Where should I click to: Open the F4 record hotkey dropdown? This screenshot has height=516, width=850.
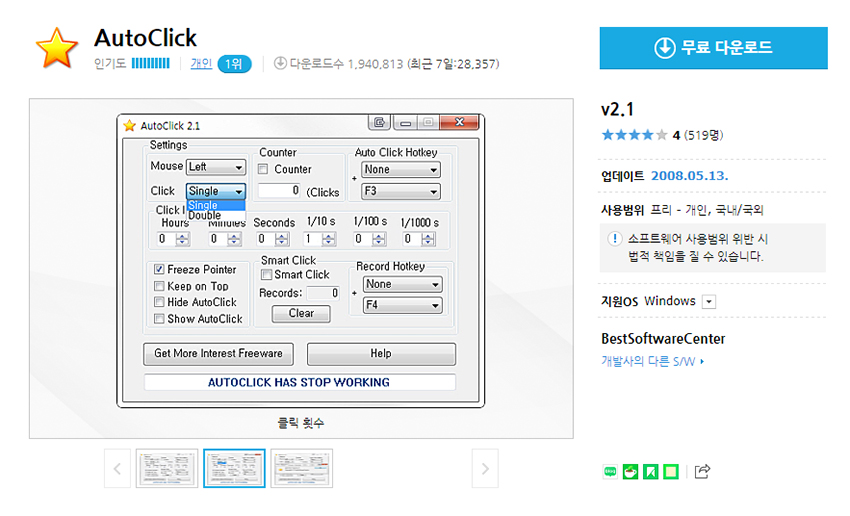[x=402, y=305]
